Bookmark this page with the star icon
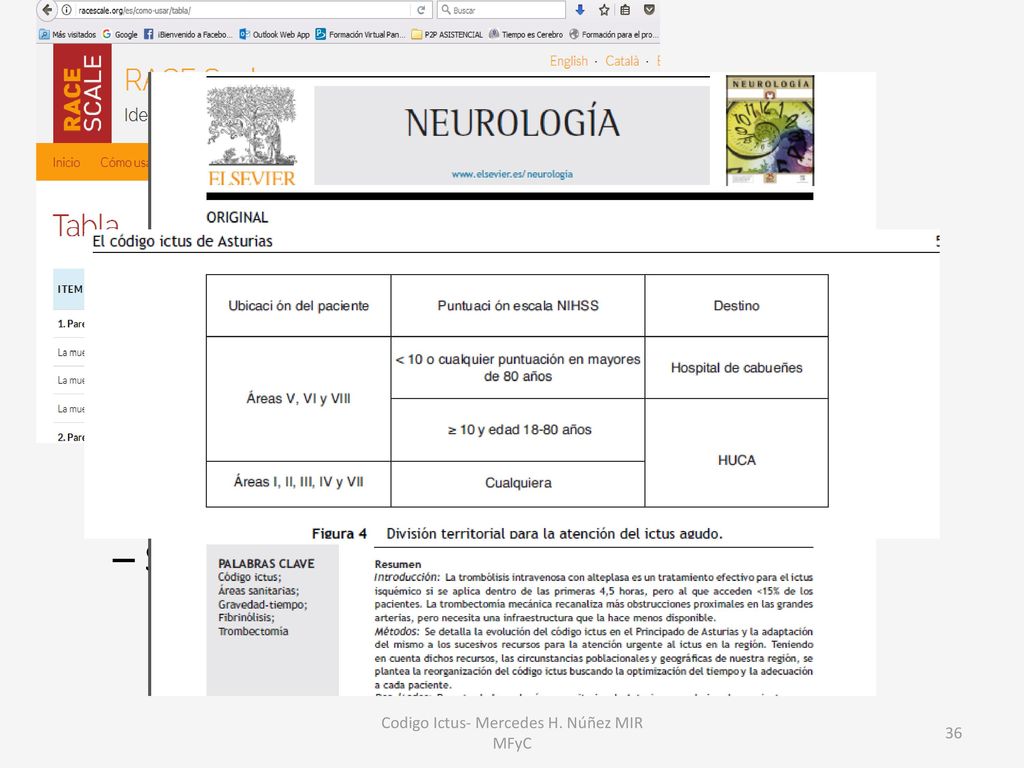The width and height of the screenshot is (1024, 768). pos(604,10)
